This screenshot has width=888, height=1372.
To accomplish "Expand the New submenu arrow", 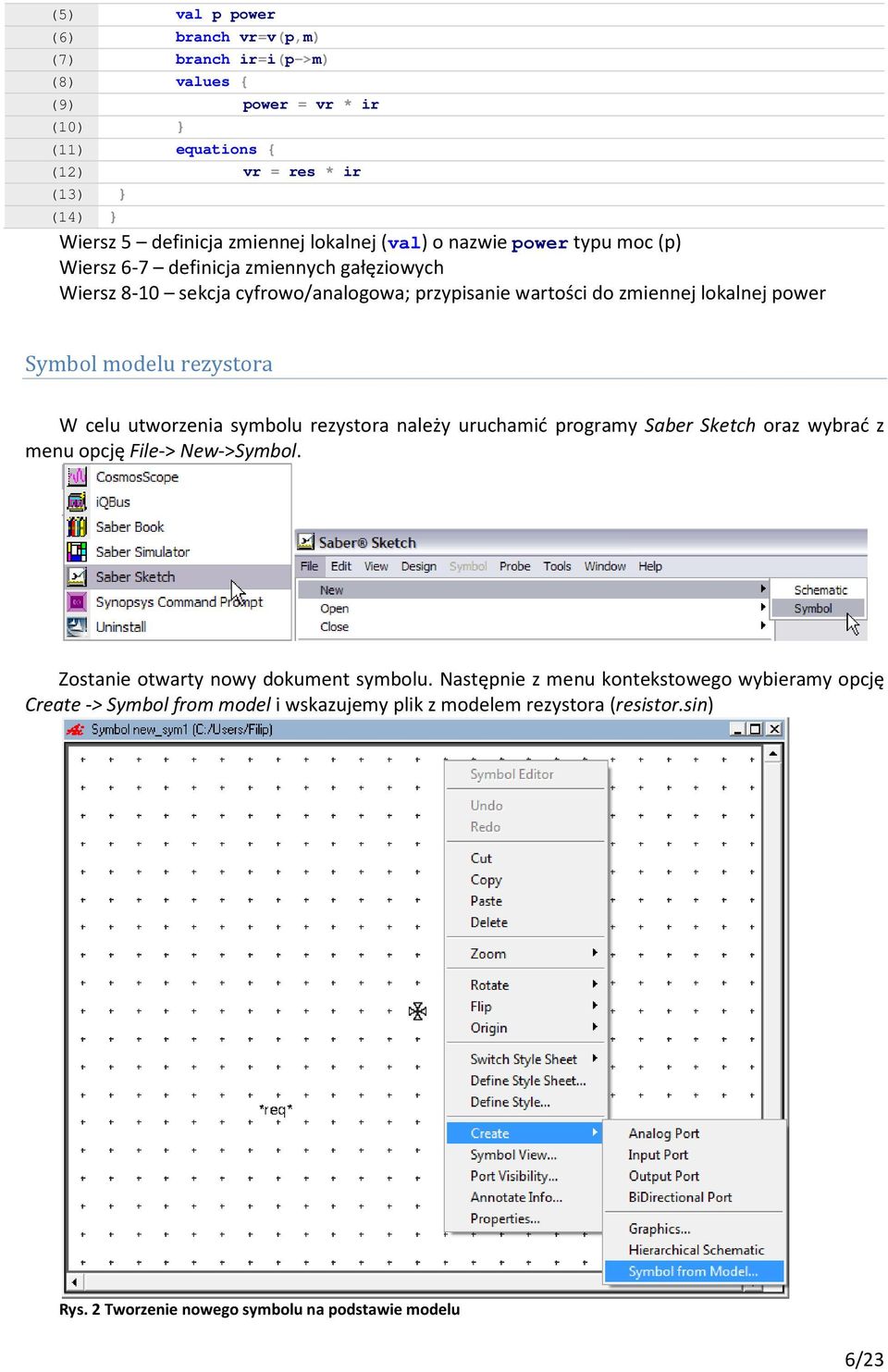I will coord(763,588).
